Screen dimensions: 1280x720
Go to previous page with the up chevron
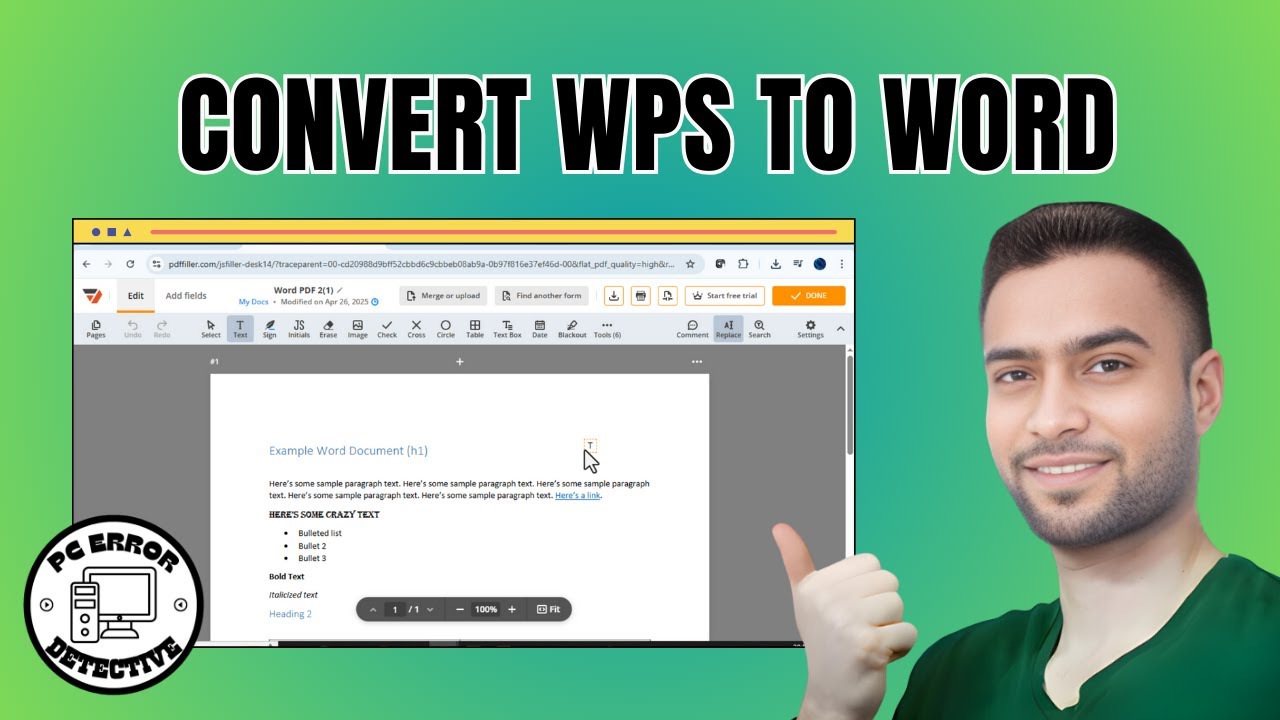point(373,609)
